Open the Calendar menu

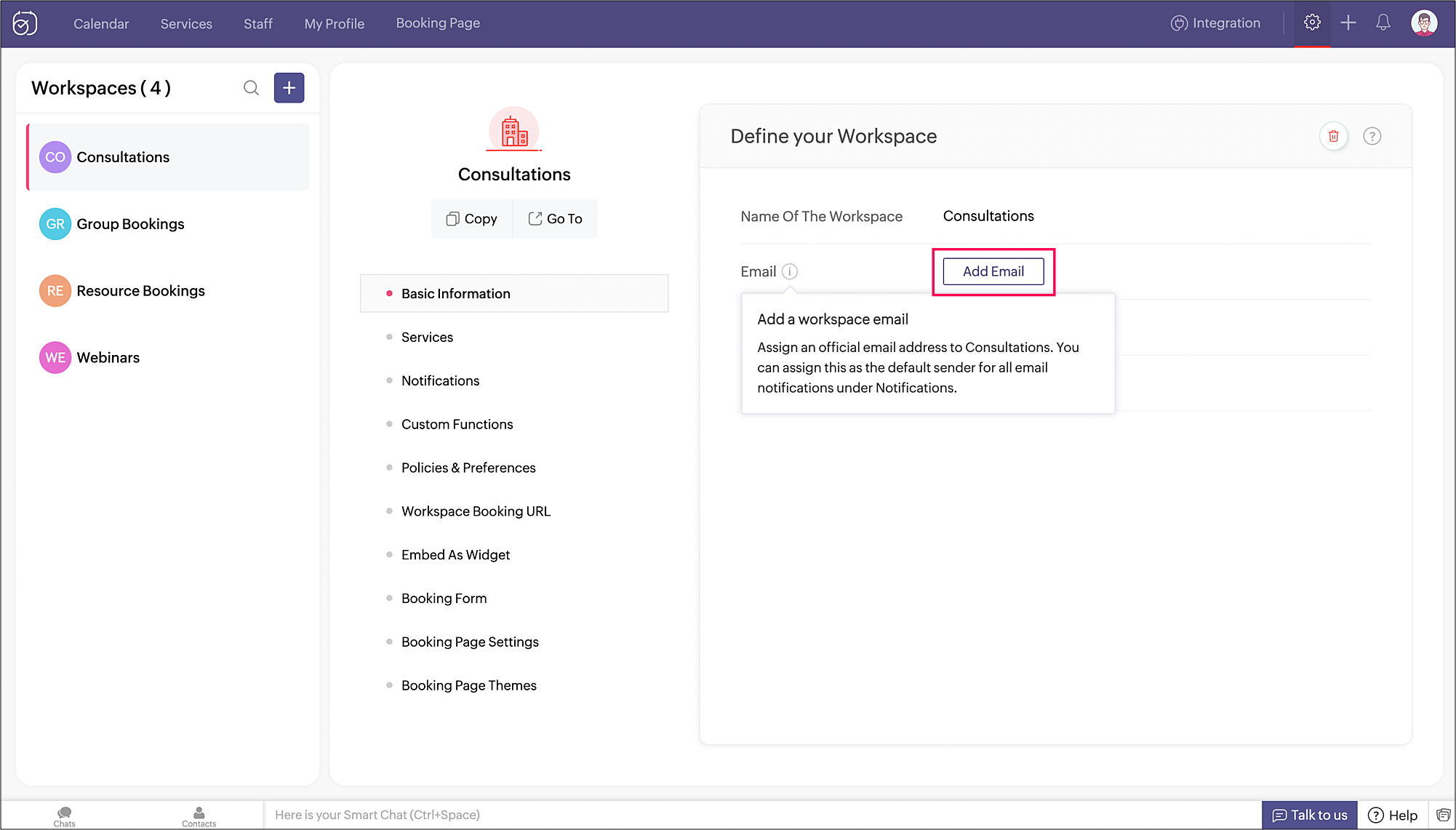[x=101, y=23]
